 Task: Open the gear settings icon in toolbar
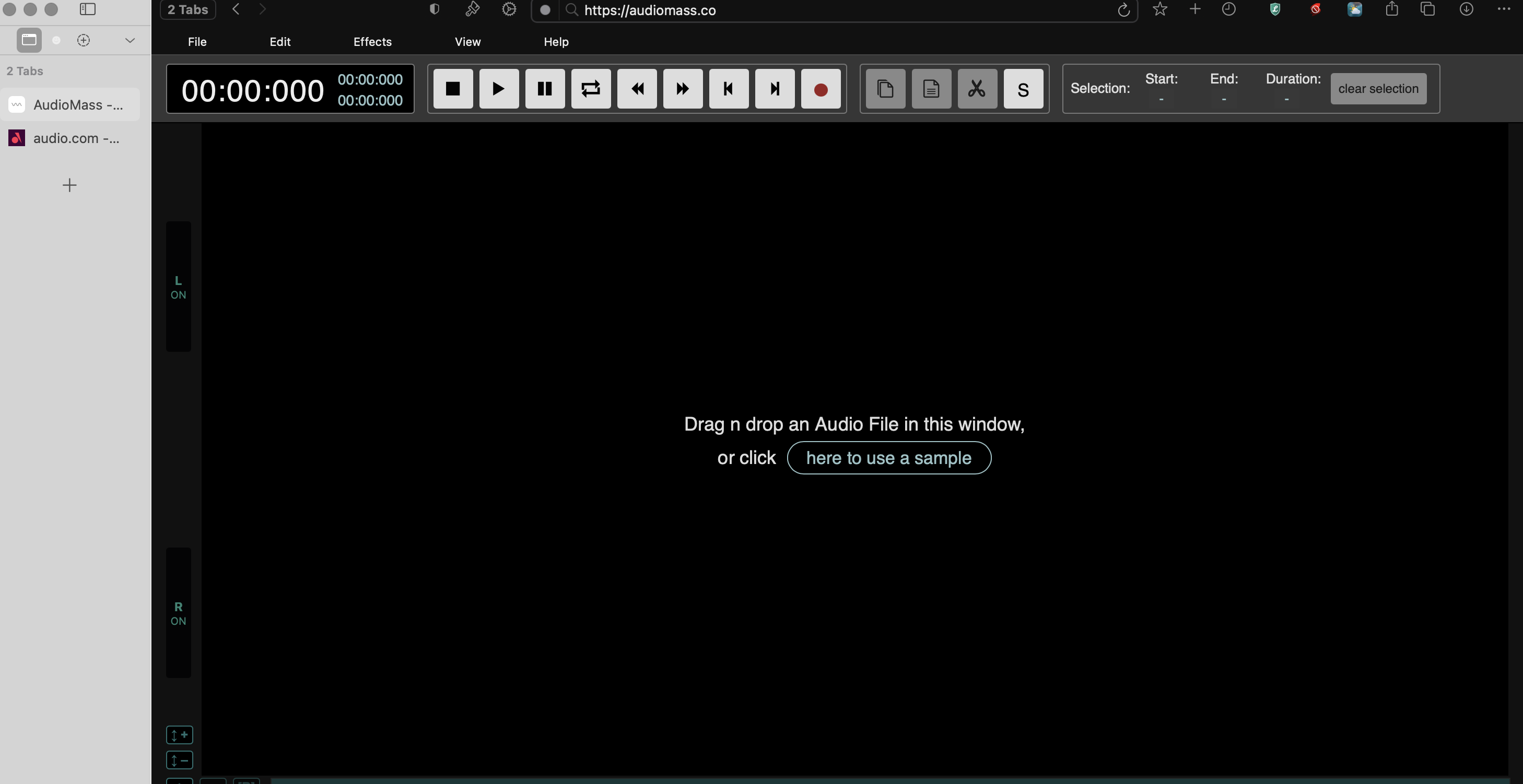[x=509, y=9]
